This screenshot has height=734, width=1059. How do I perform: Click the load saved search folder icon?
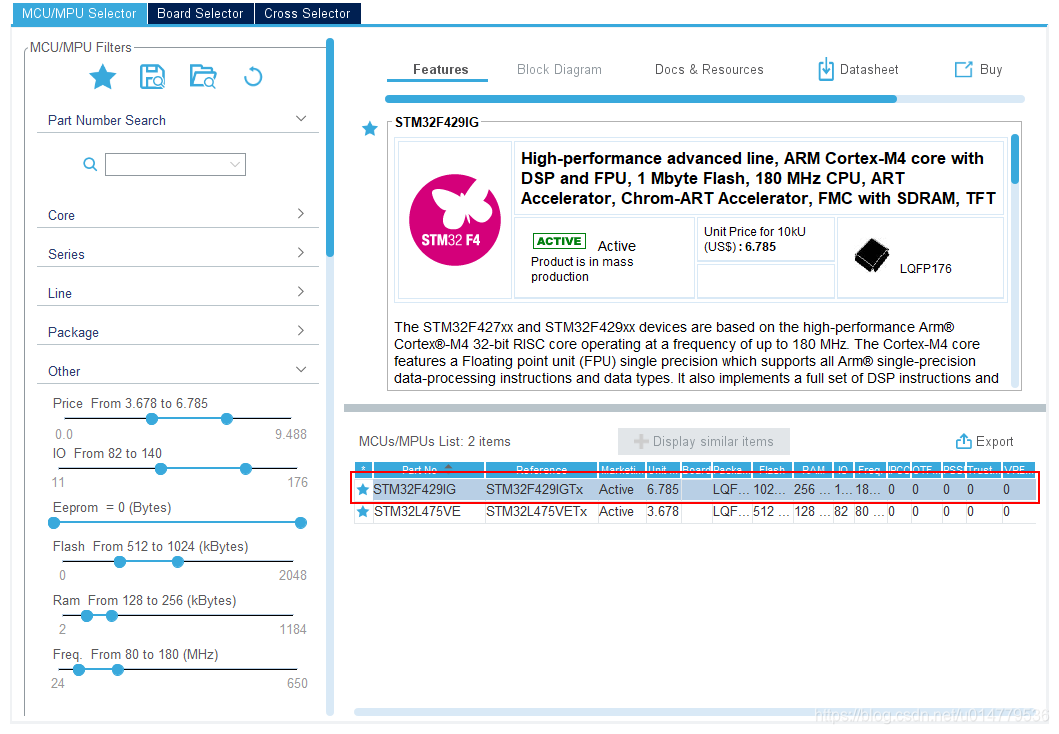[x=203, y=77]
